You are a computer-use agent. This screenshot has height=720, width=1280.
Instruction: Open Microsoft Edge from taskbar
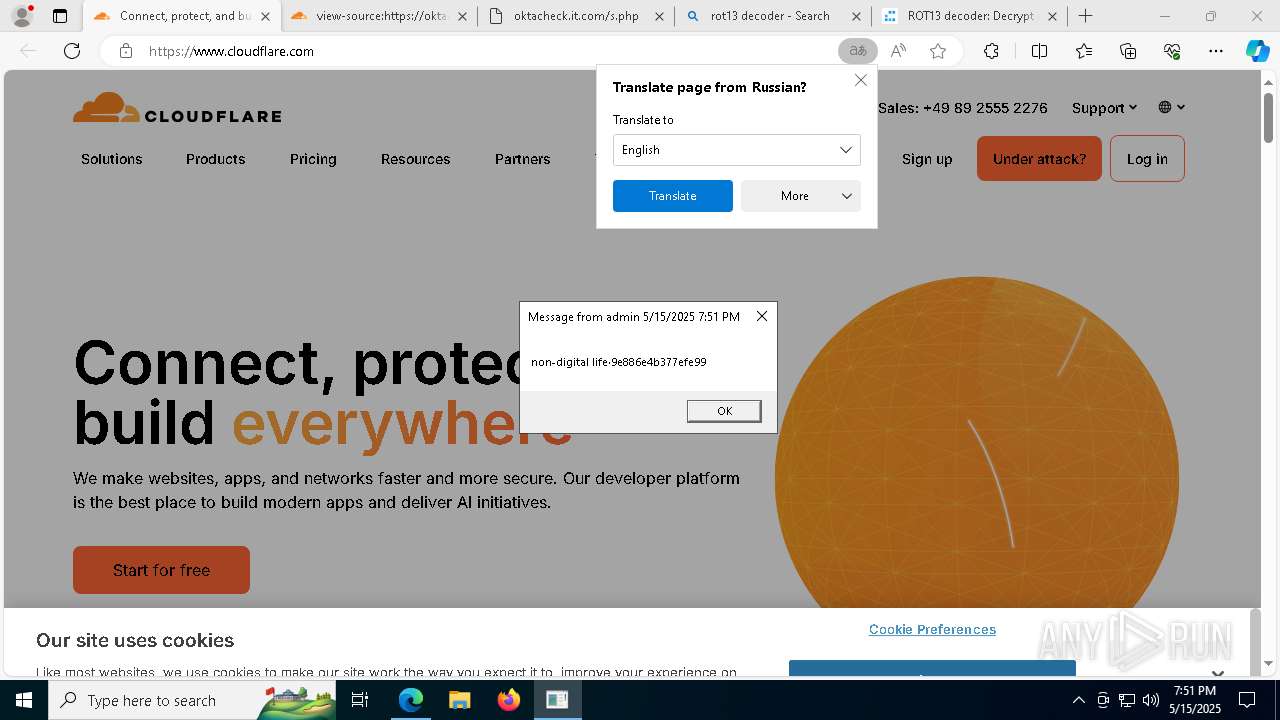coord(411,700)
